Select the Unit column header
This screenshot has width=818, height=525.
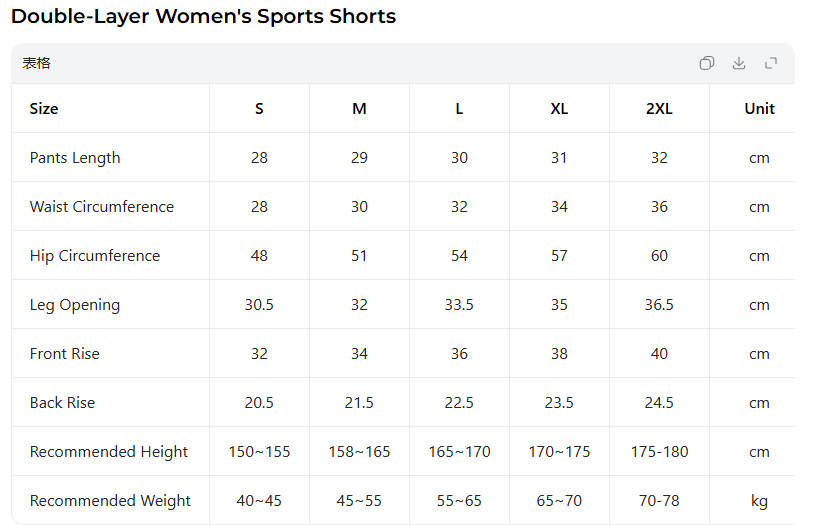759,109
